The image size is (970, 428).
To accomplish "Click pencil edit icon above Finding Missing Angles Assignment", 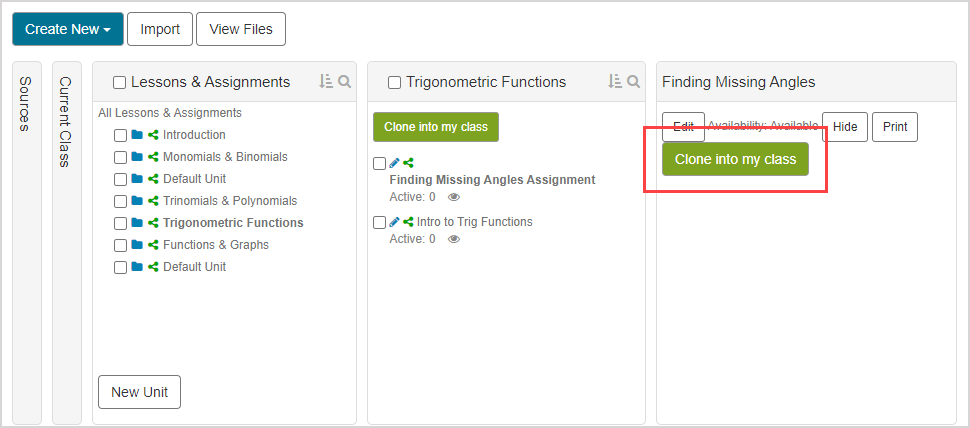I will (x=395, y=163).
